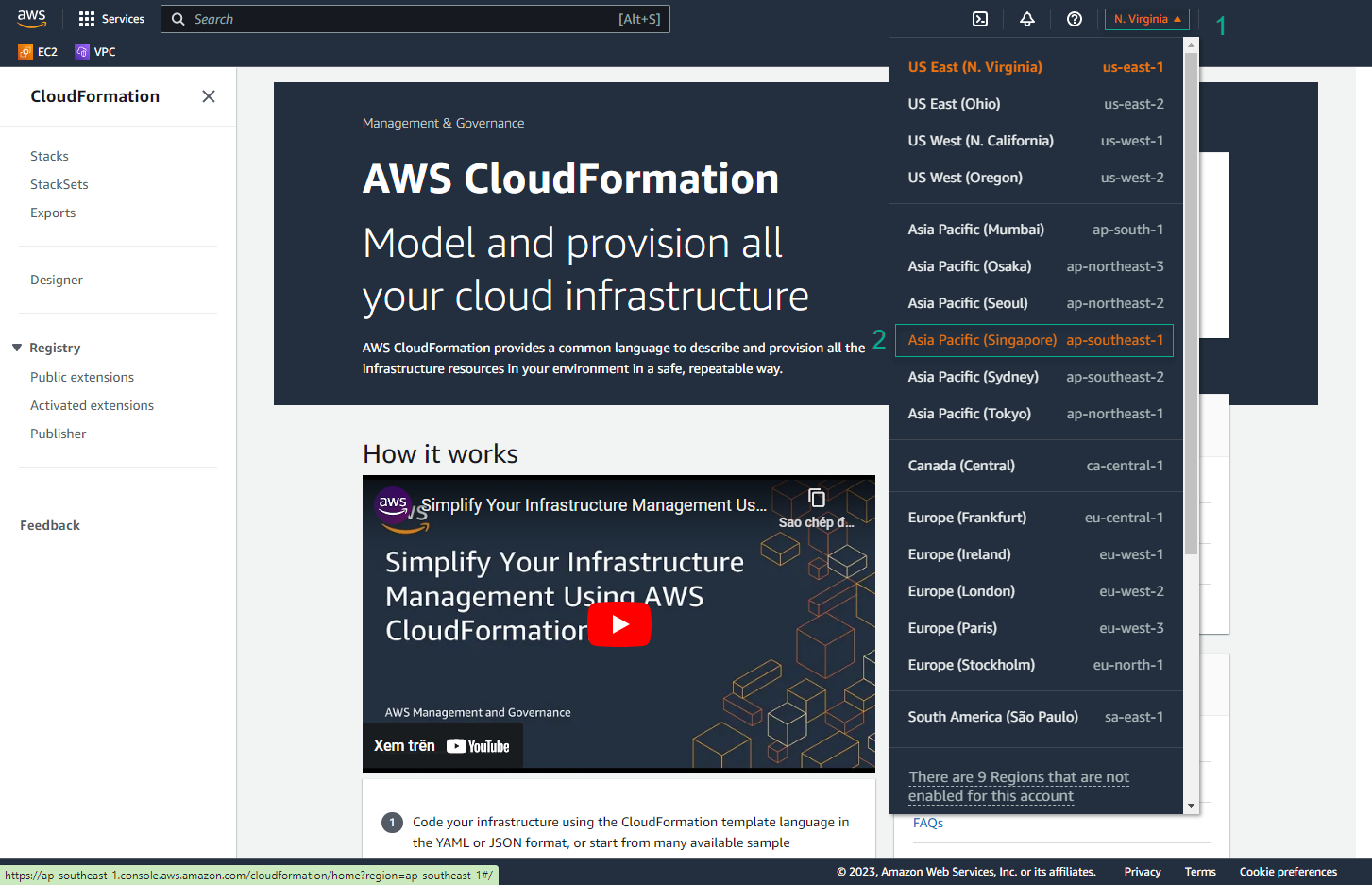The width and height of the screenshot is (1372, 885).
Task: Play the YouTube video
Action: [x=619, y=623]
